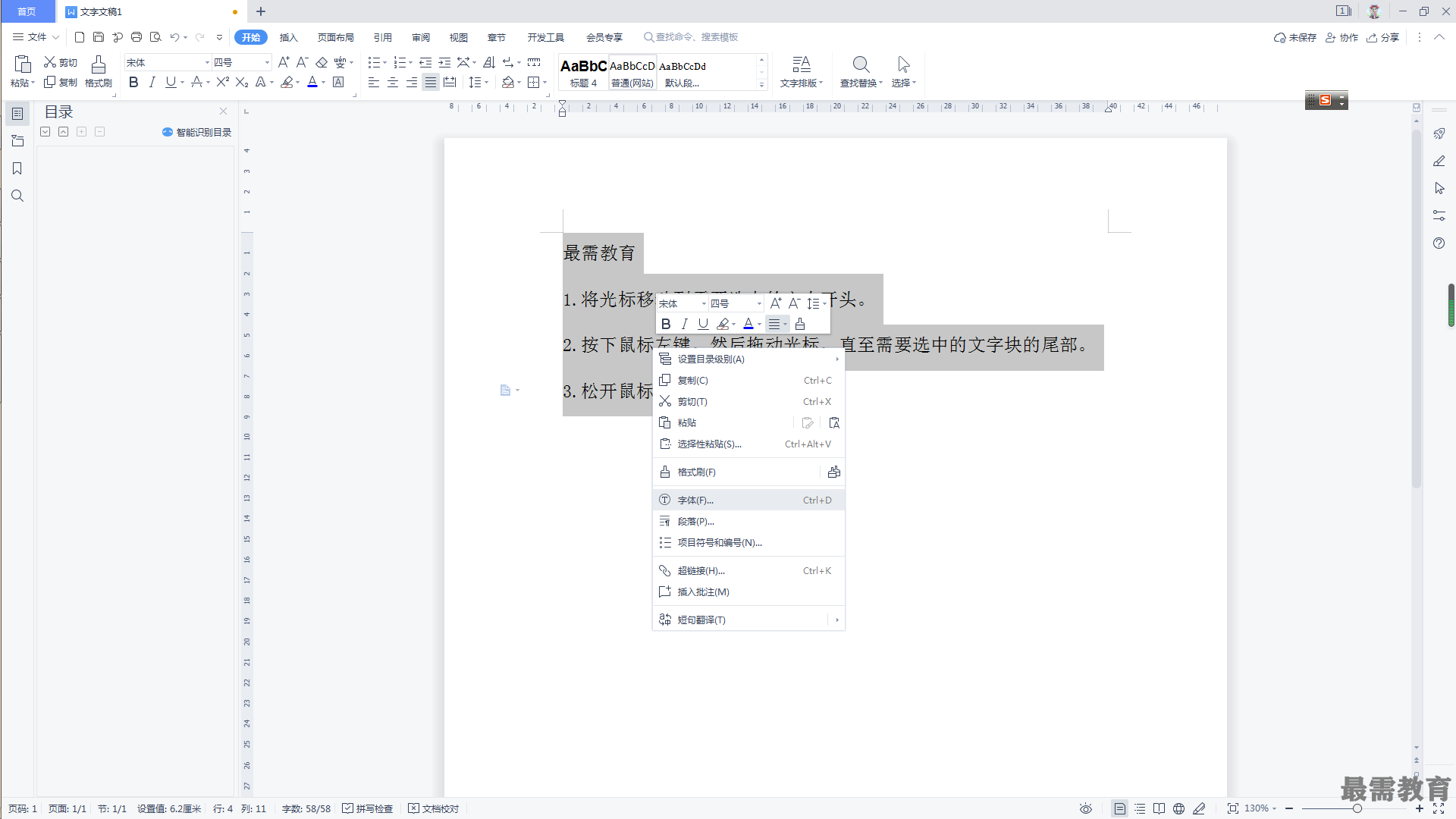
Task: Click the new blank document icon
Action: [80, 37]
